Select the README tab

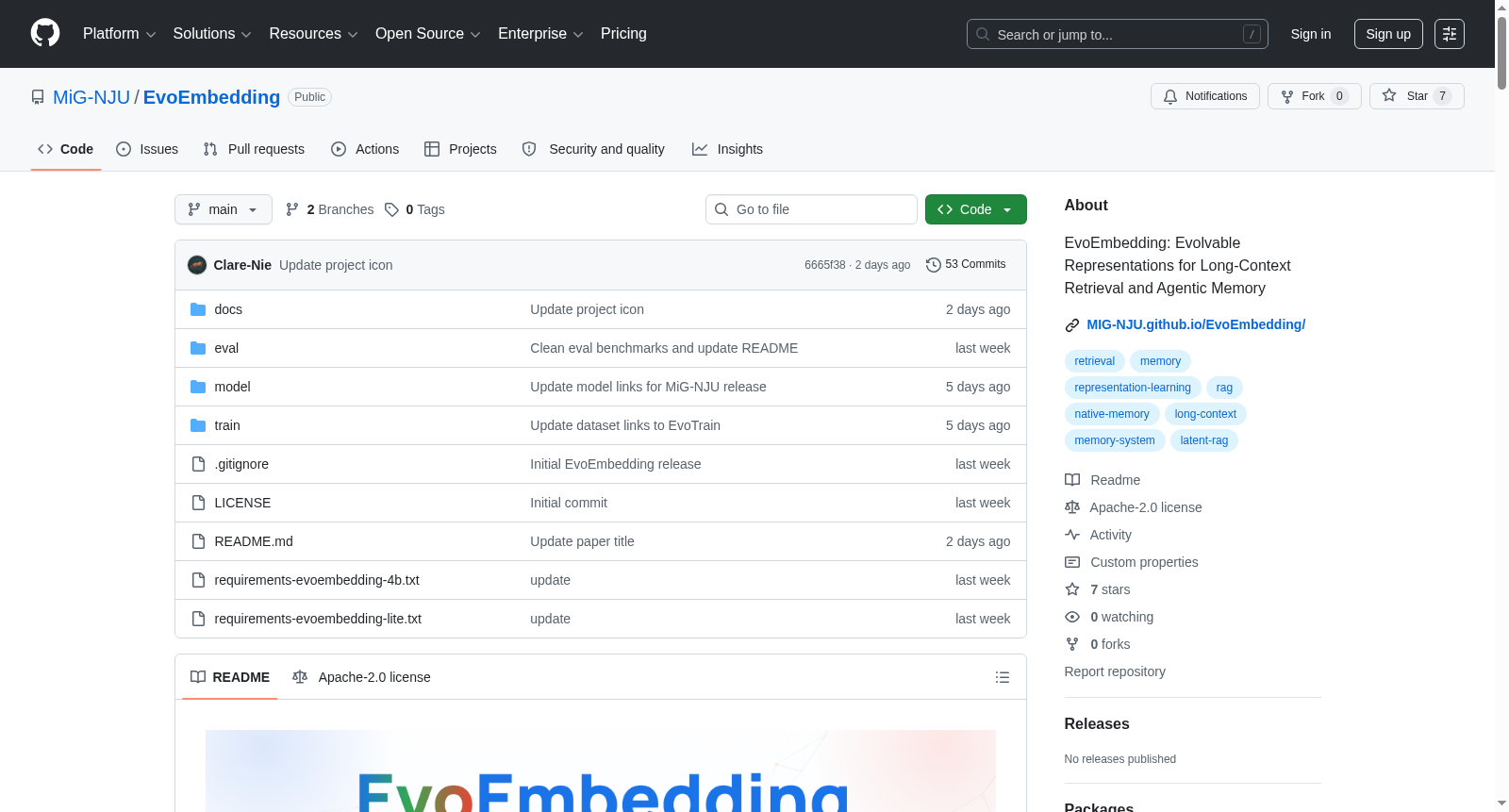pos(230,677)
